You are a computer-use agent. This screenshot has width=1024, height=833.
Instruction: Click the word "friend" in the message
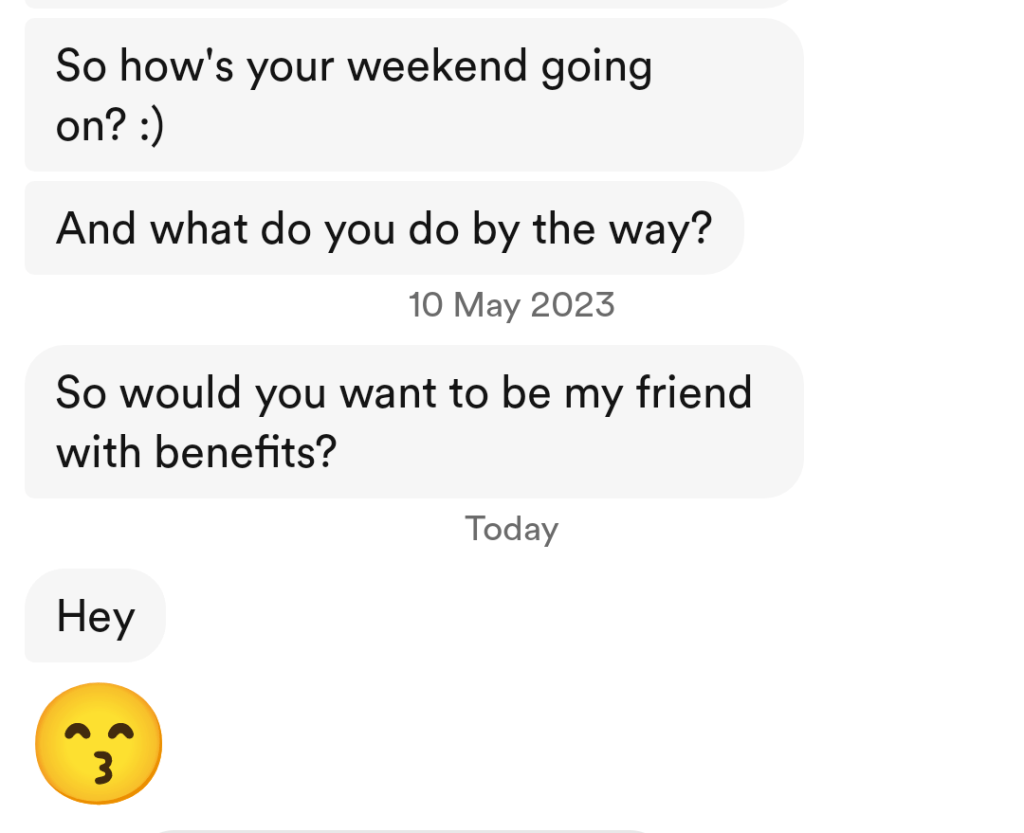693,392
